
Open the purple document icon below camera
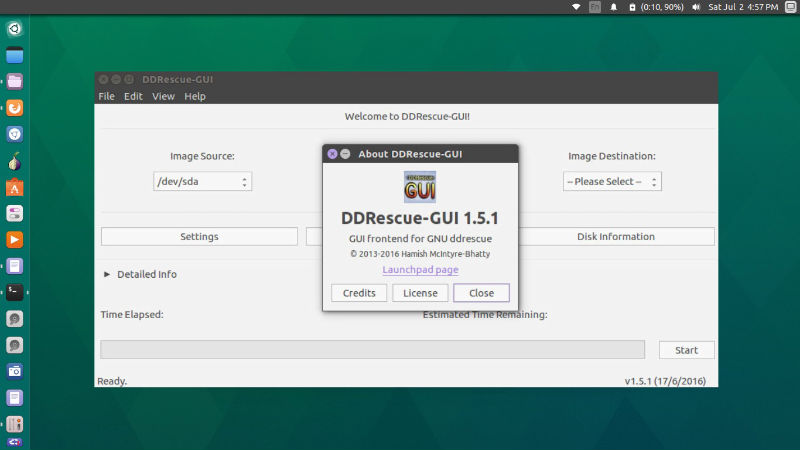click(14, 398)
